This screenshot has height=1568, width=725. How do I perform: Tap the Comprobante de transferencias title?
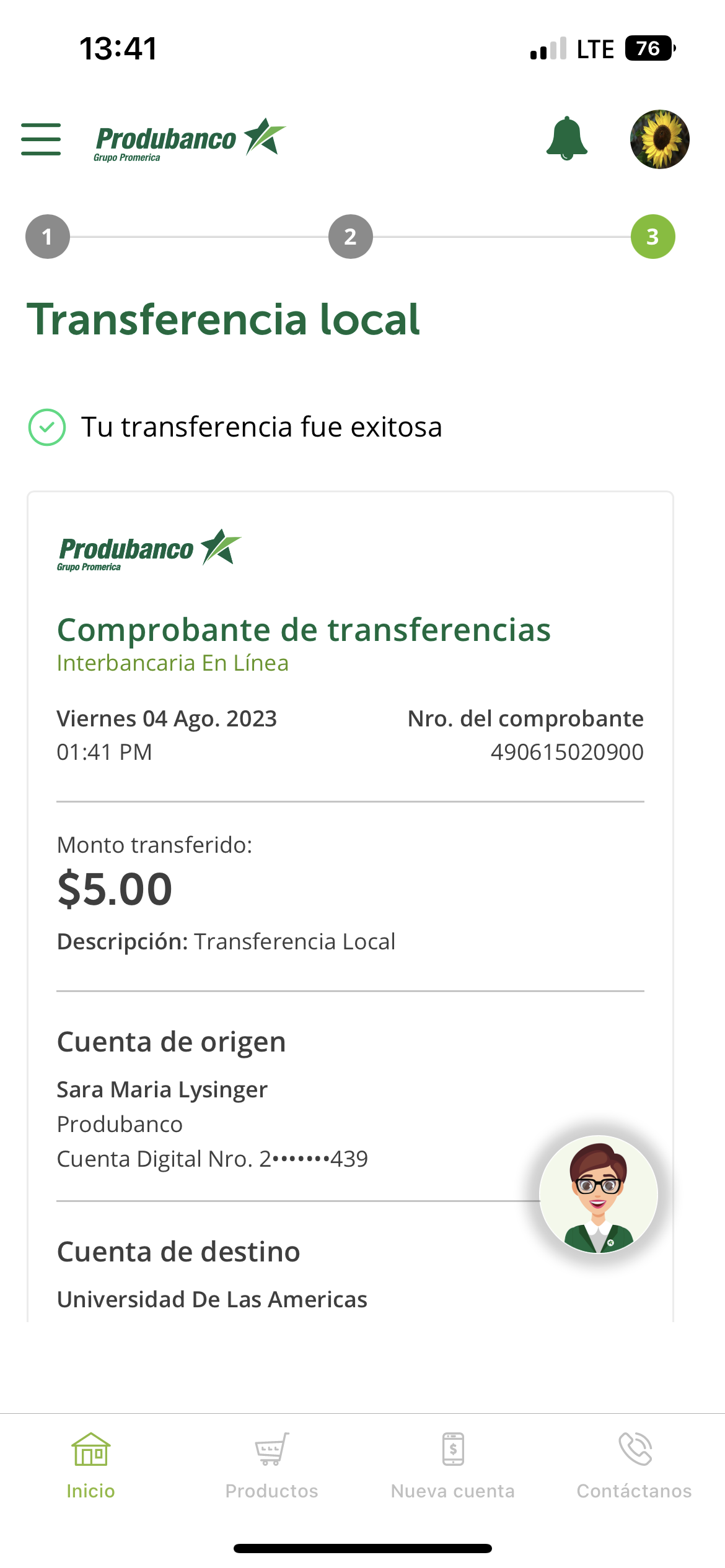(304, 630)
